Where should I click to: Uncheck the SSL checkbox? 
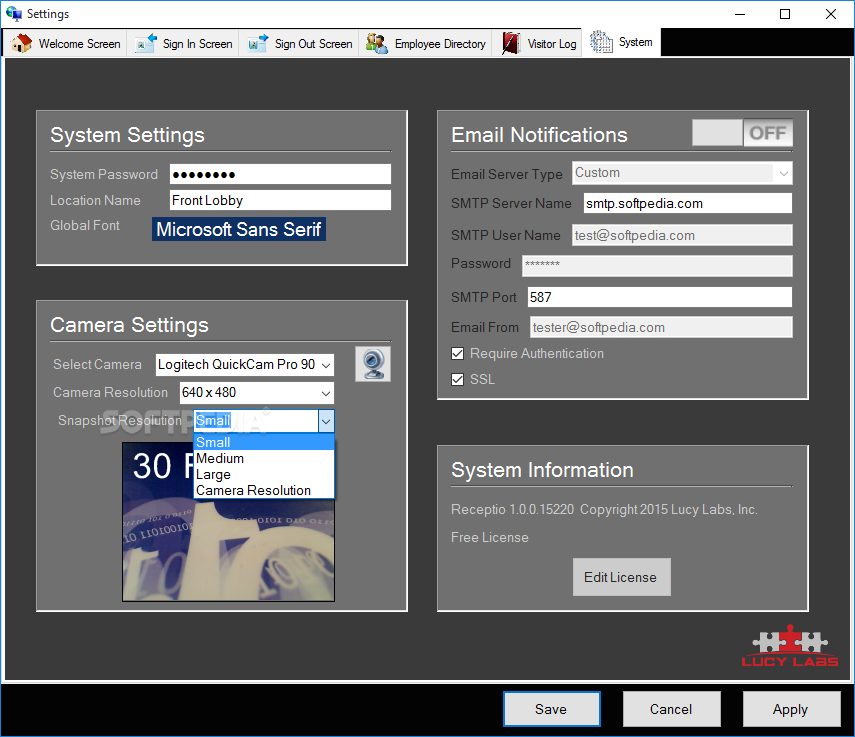click(x=457, y=379)
